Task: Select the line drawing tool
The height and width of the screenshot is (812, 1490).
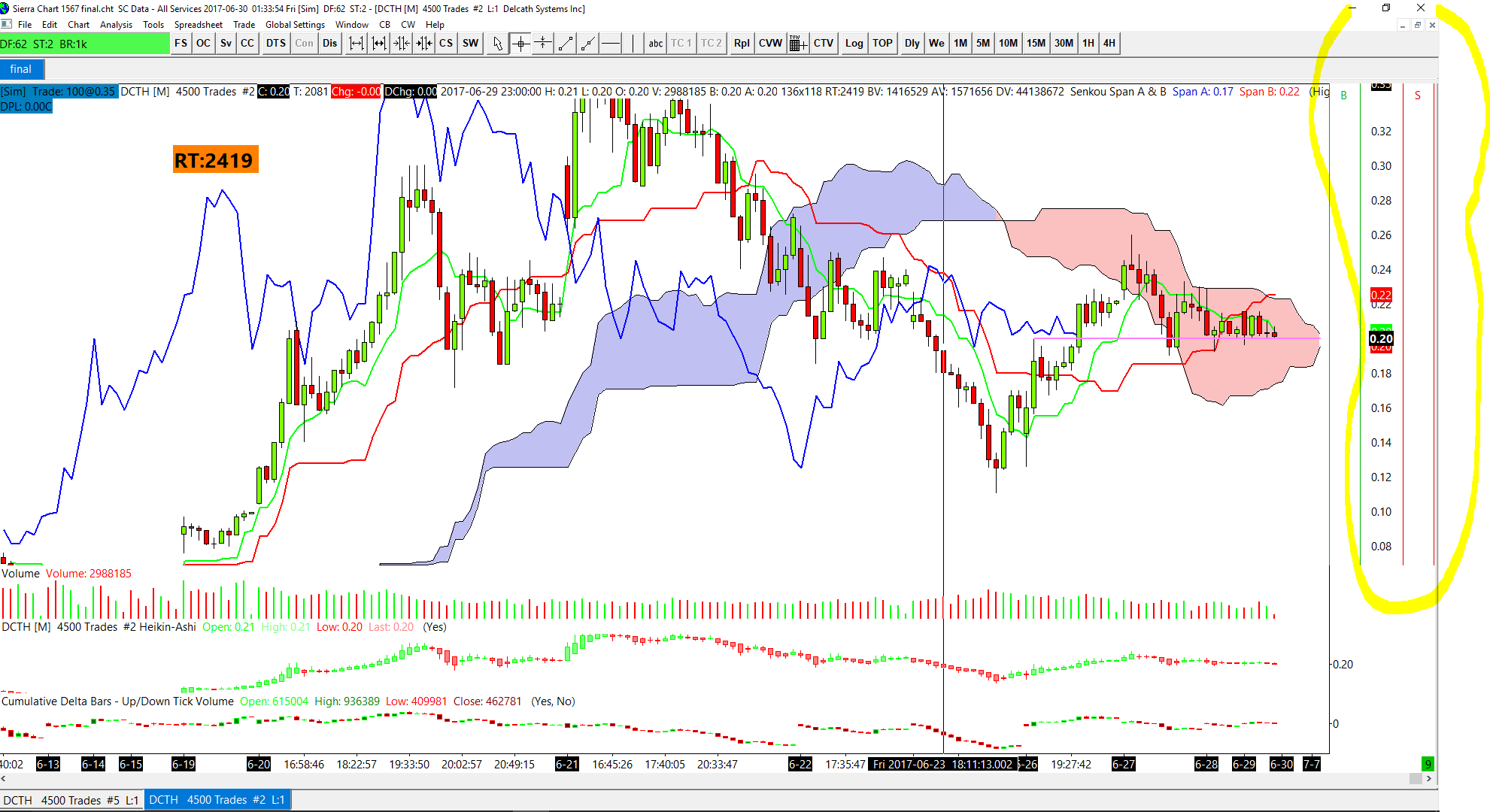Action: pos(566,44)
